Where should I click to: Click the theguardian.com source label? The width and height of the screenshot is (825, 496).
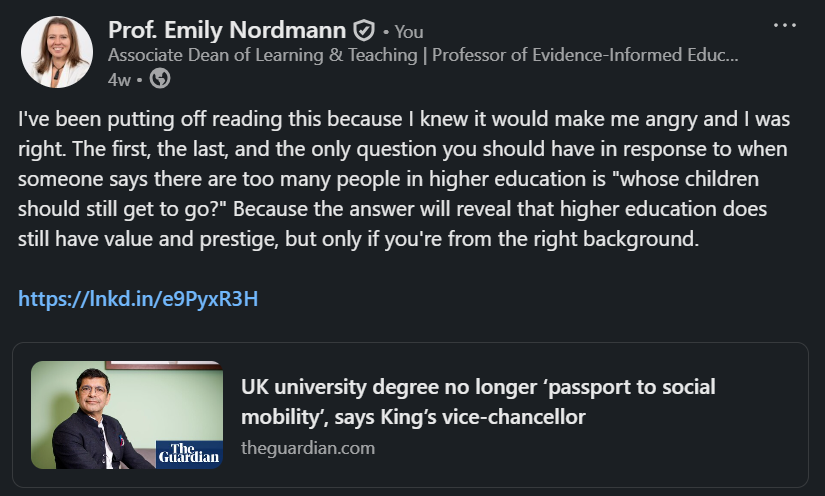(308, 447)
